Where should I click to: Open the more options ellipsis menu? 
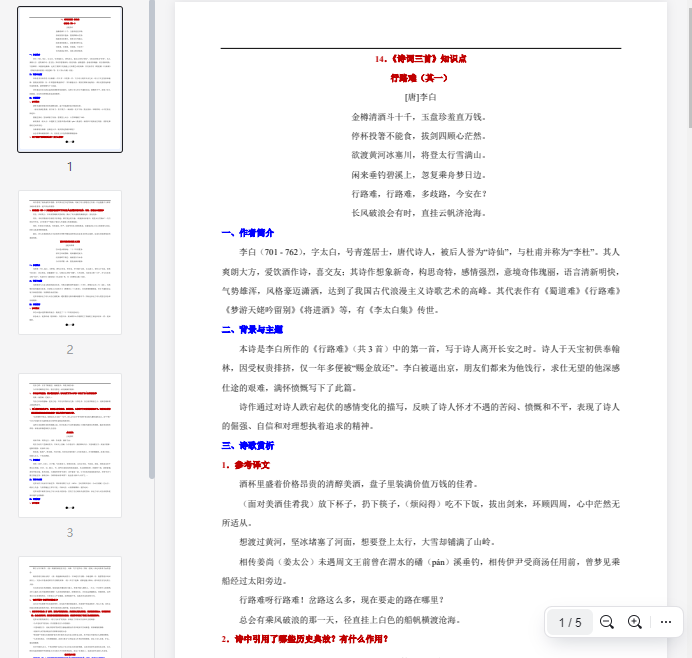point(666,622)
